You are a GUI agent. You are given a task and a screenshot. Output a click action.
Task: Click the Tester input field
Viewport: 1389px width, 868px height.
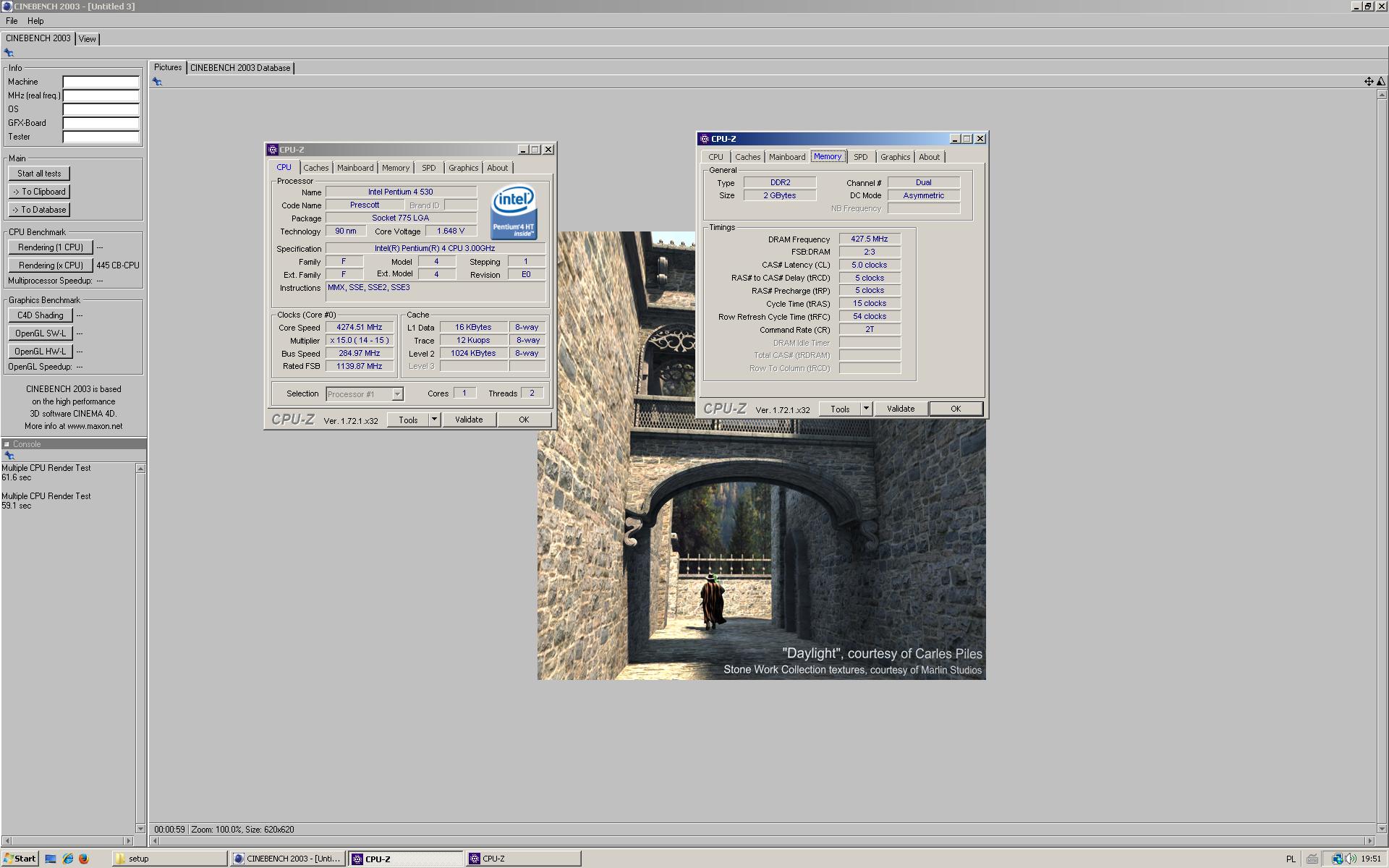tap(101, 137)
